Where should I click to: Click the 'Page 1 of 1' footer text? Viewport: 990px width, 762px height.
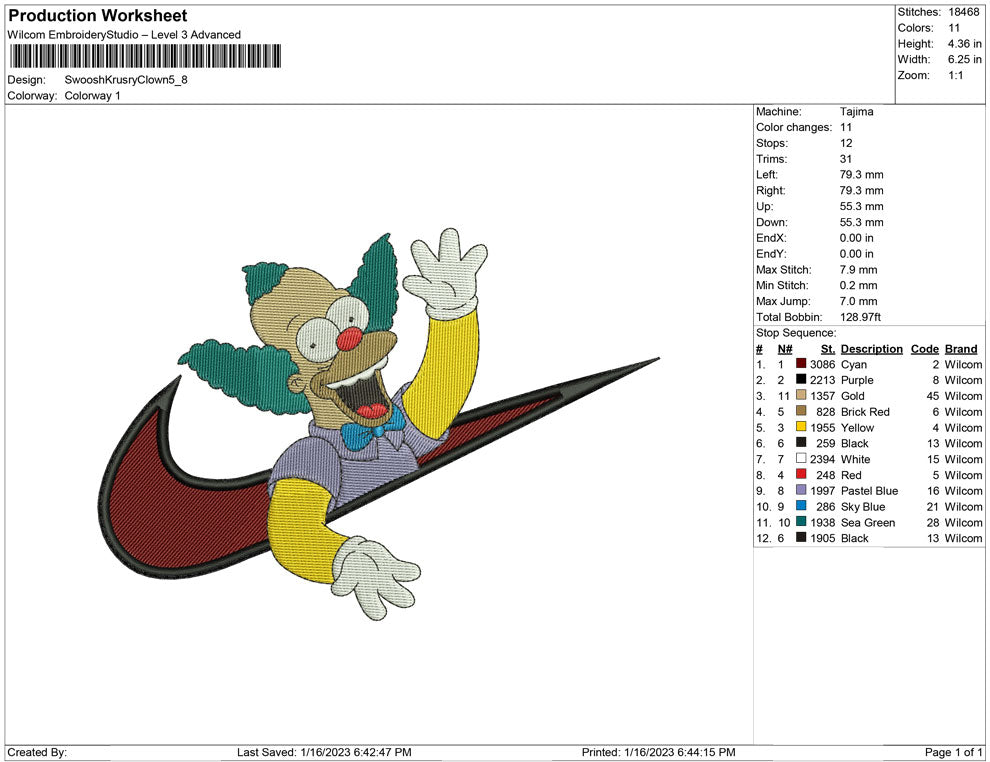(x=953, y=752)
